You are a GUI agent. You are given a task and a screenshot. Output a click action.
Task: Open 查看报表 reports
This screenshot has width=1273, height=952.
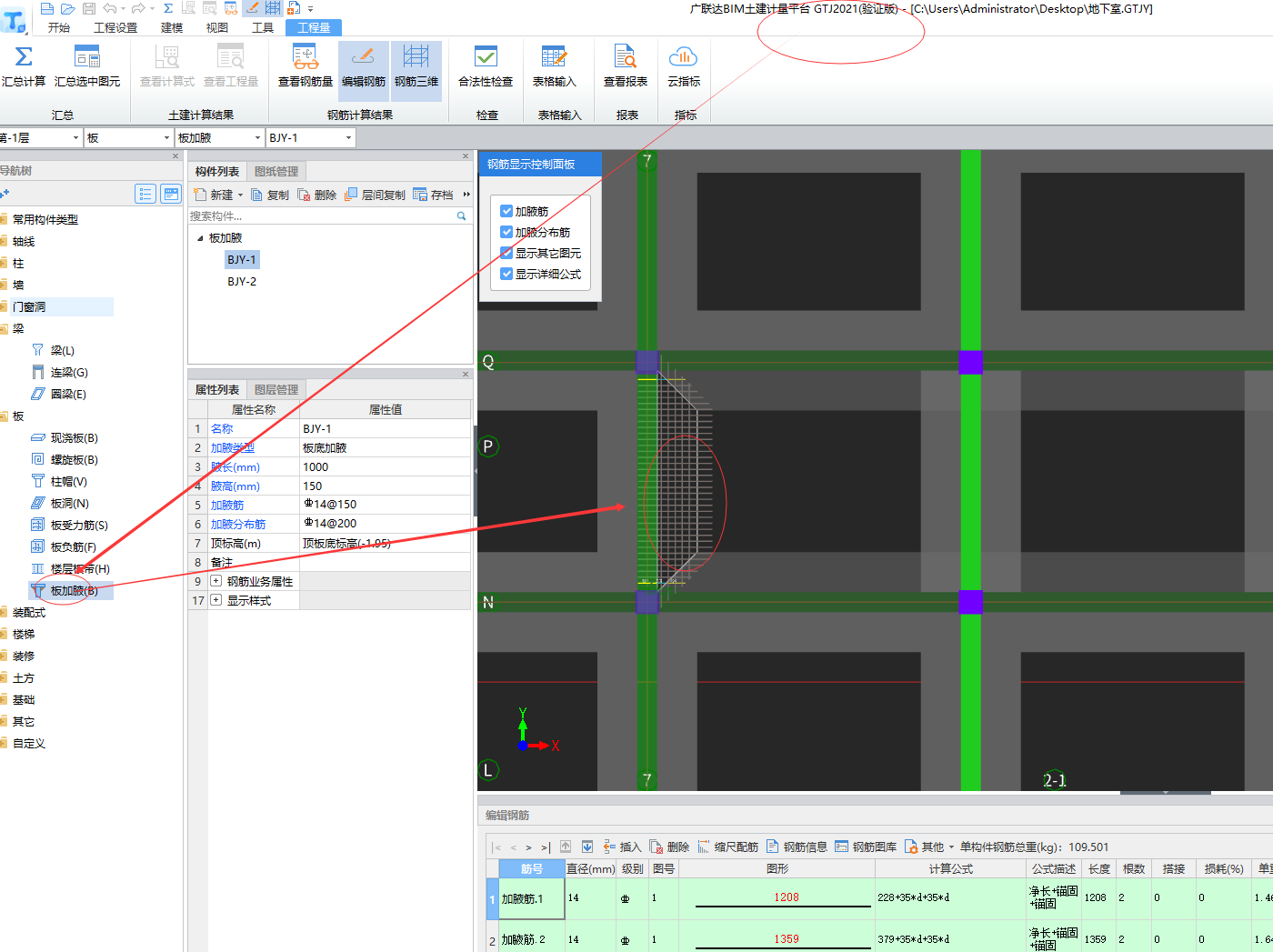pos(626,66)
